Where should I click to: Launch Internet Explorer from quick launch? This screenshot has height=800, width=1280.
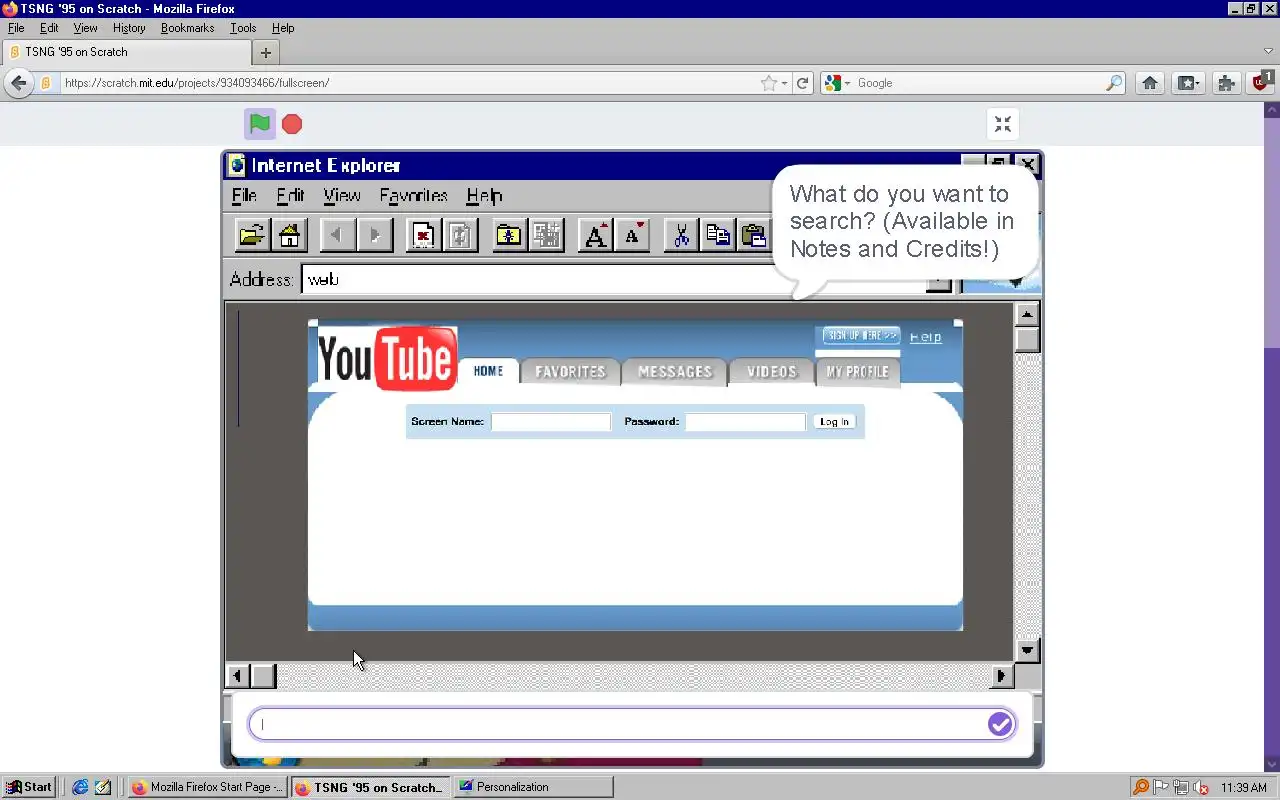81,787
